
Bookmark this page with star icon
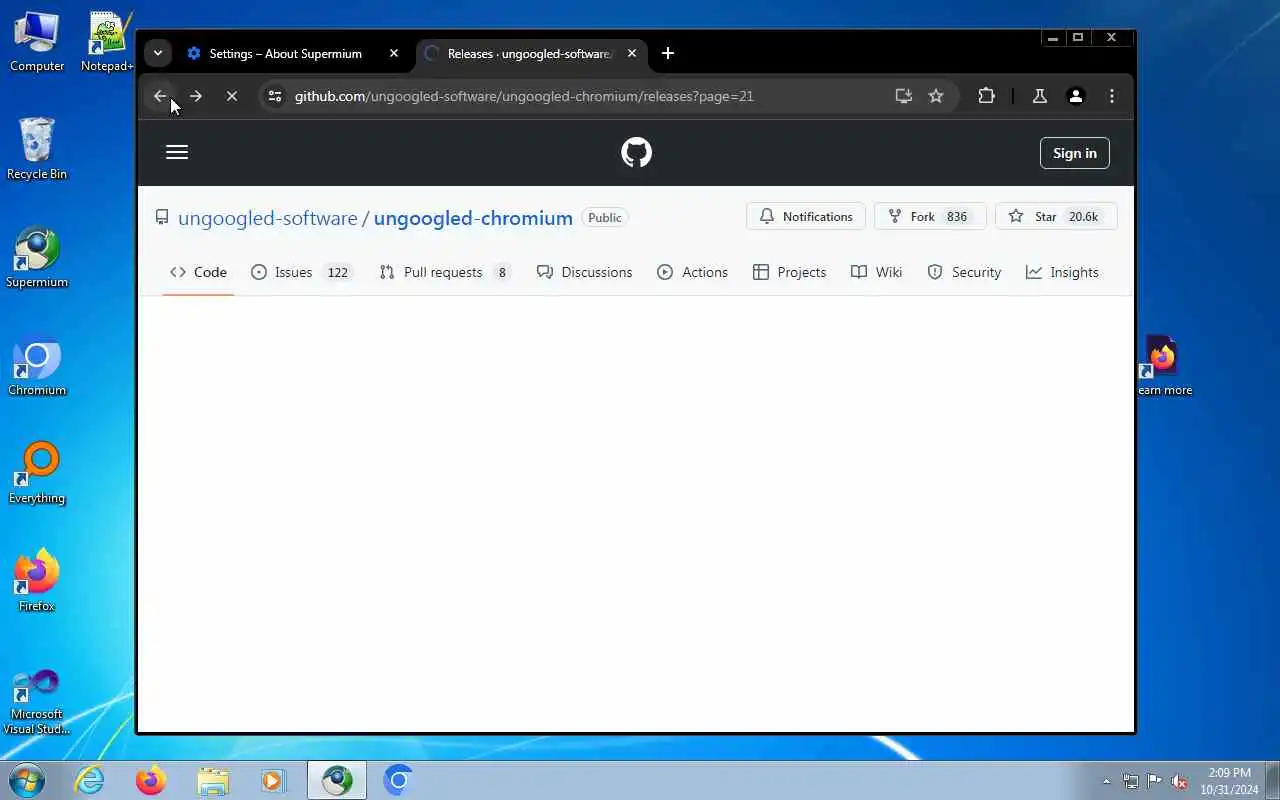(936, 96)
